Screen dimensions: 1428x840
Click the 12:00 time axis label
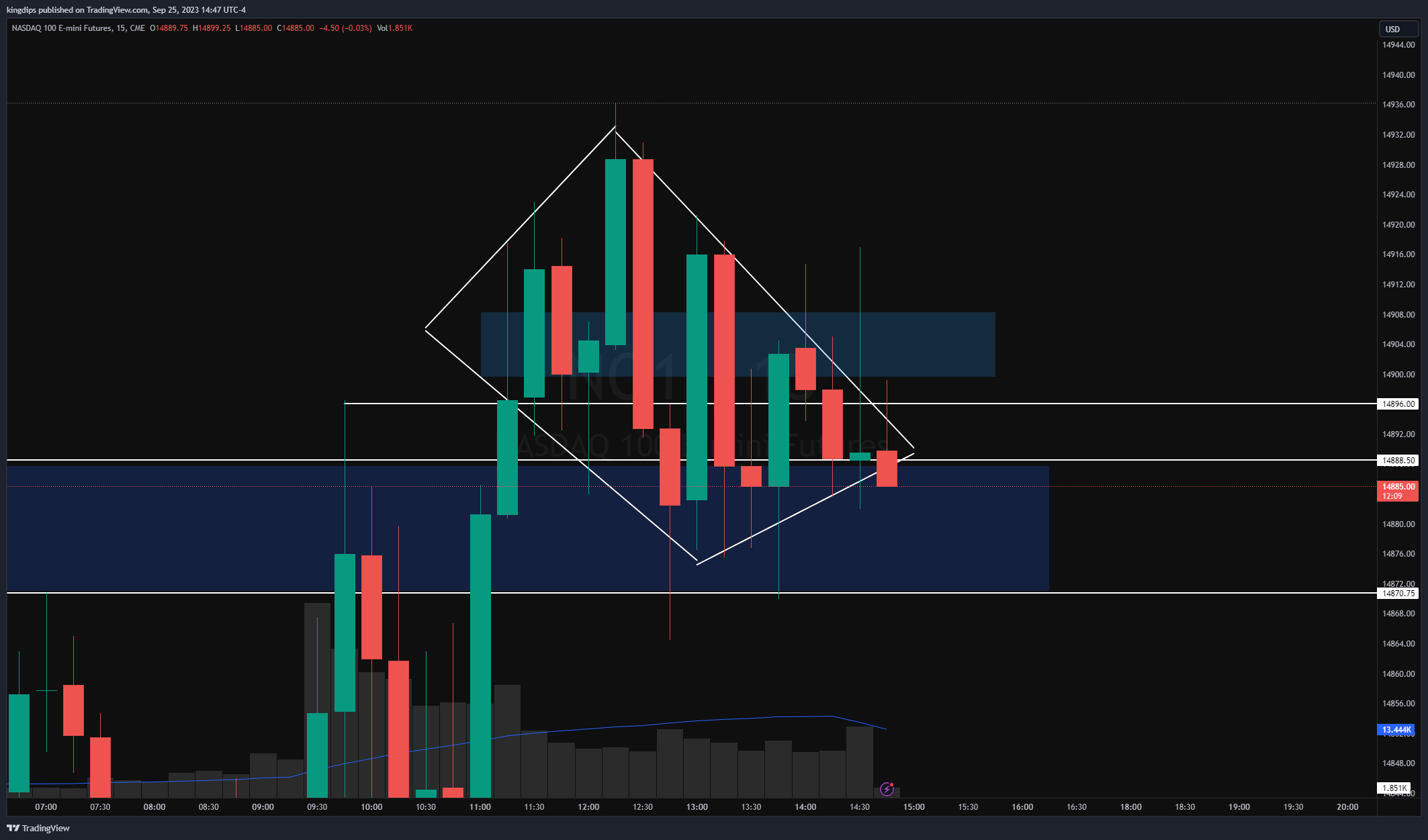tap(588, 806)
